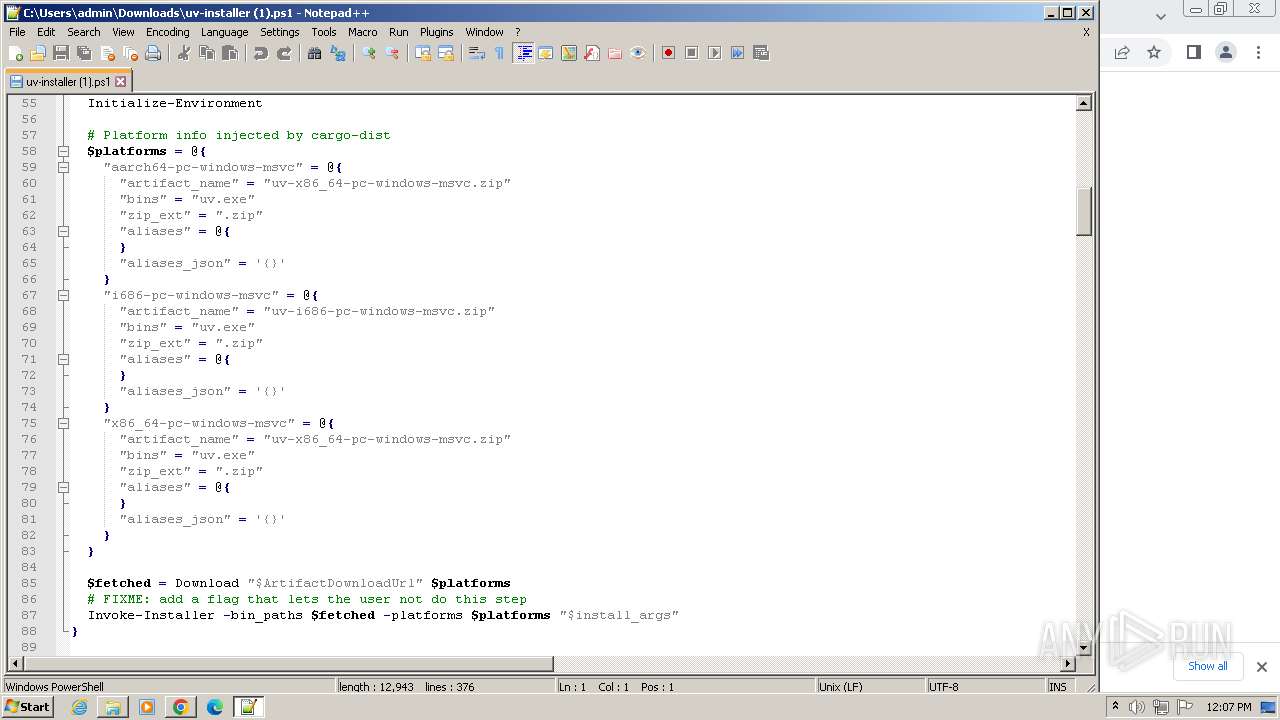Collapse aliases fold marker at line 71
Viewport: 1280px width, 720px height.
click(x=63, y=359)
